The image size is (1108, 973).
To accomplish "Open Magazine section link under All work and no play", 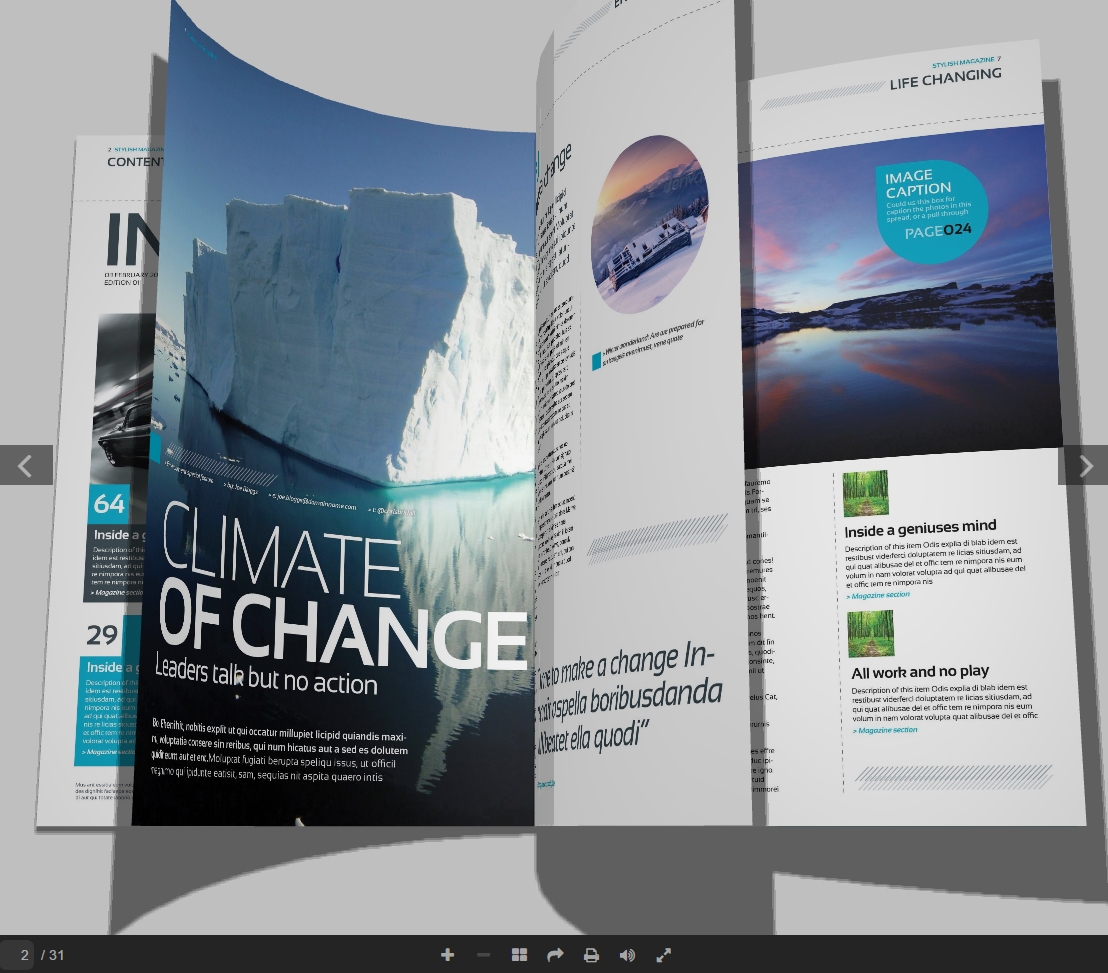I will (x=887, y=730).
